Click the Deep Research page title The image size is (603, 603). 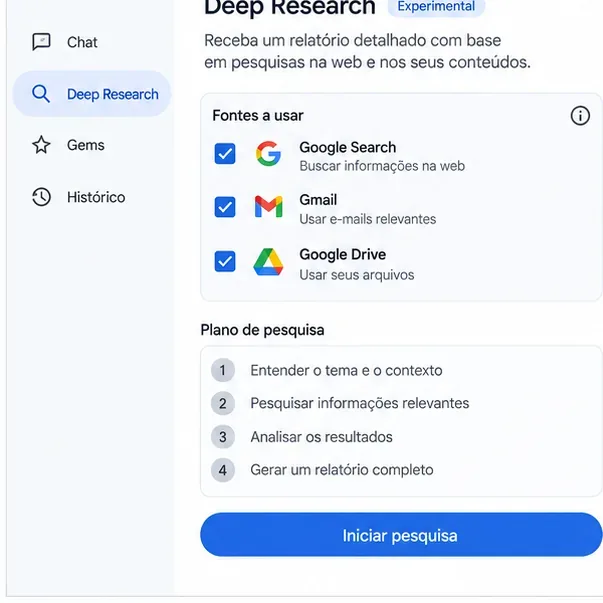[x=290, y=7]
